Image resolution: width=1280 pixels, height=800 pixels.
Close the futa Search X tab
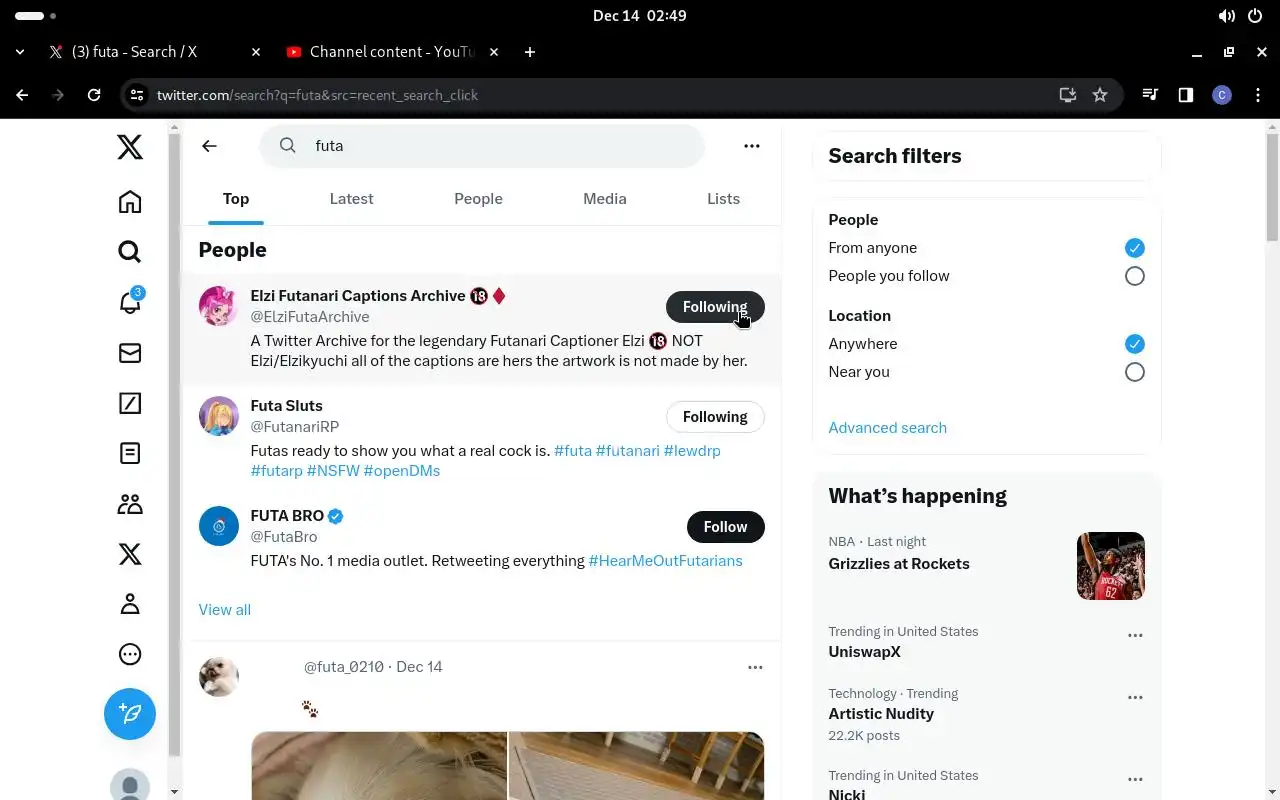(256, 52)
